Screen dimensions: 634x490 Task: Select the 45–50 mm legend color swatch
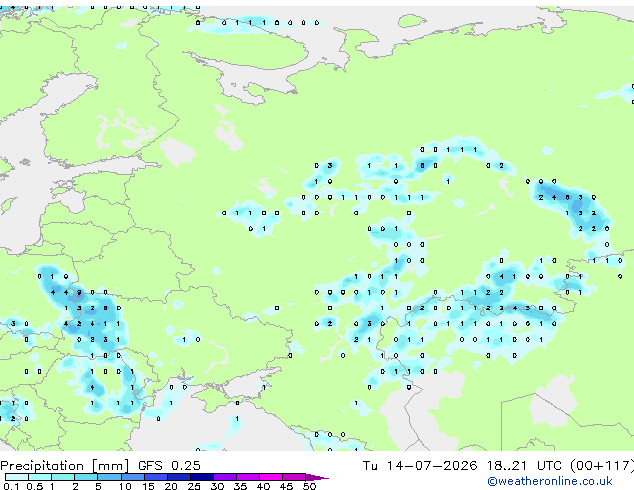pos(294,477)
